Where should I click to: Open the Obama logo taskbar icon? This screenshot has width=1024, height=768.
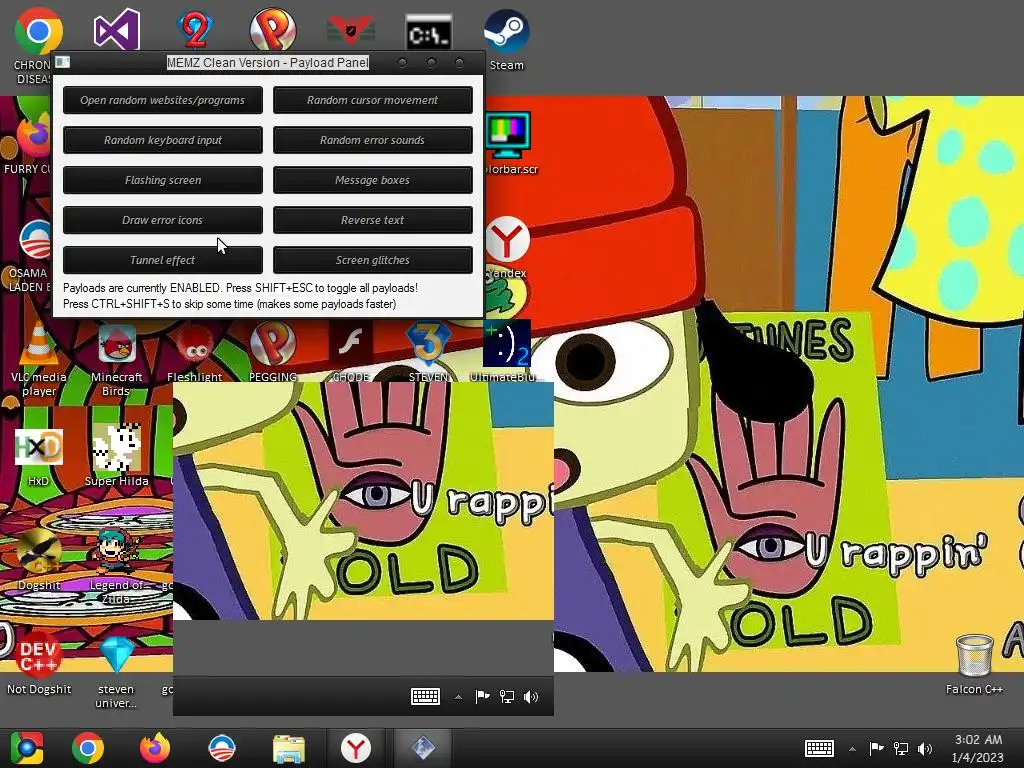(x=221, y=748)
